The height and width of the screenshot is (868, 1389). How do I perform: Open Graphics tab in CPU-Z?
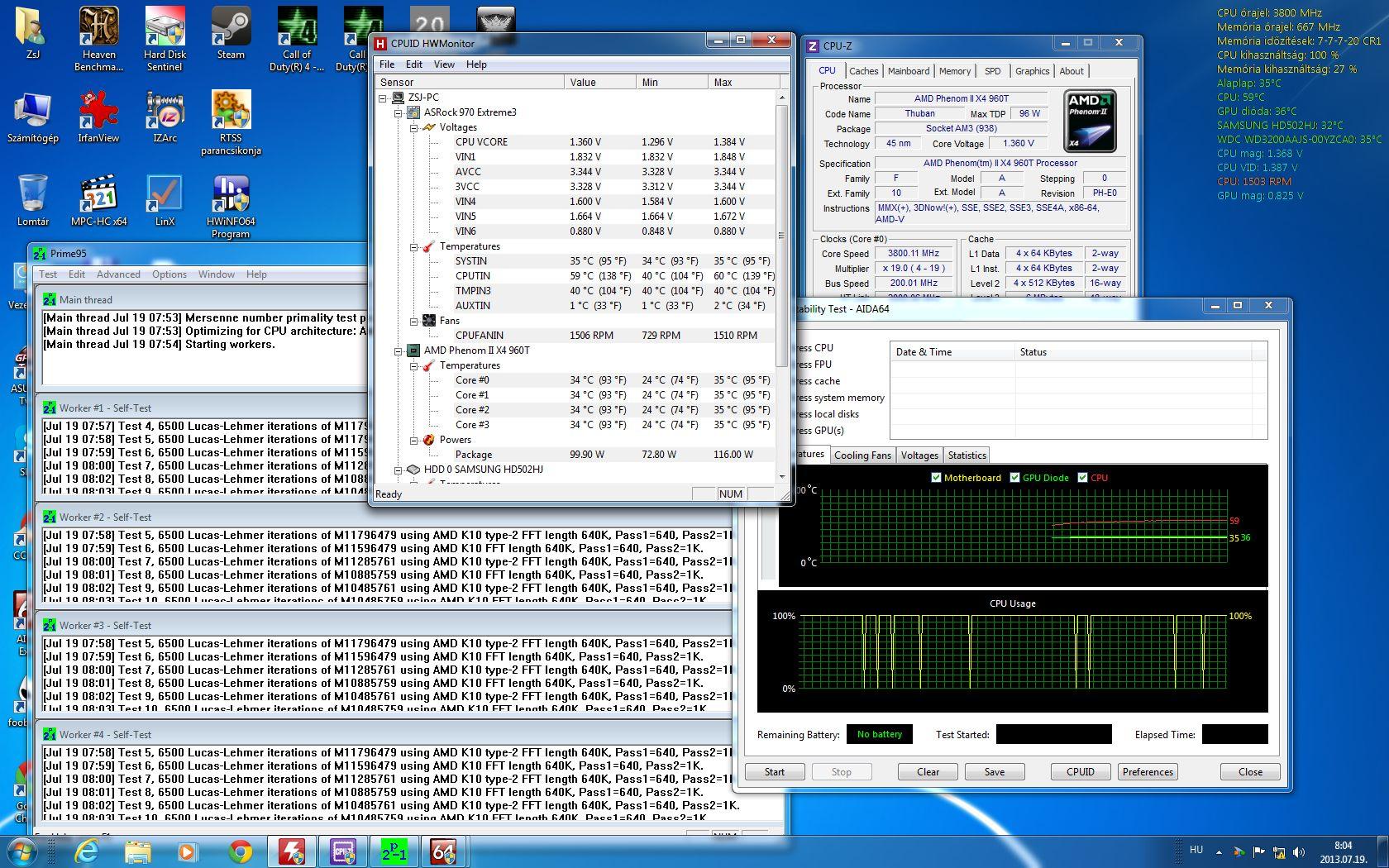click(1032, 71)
